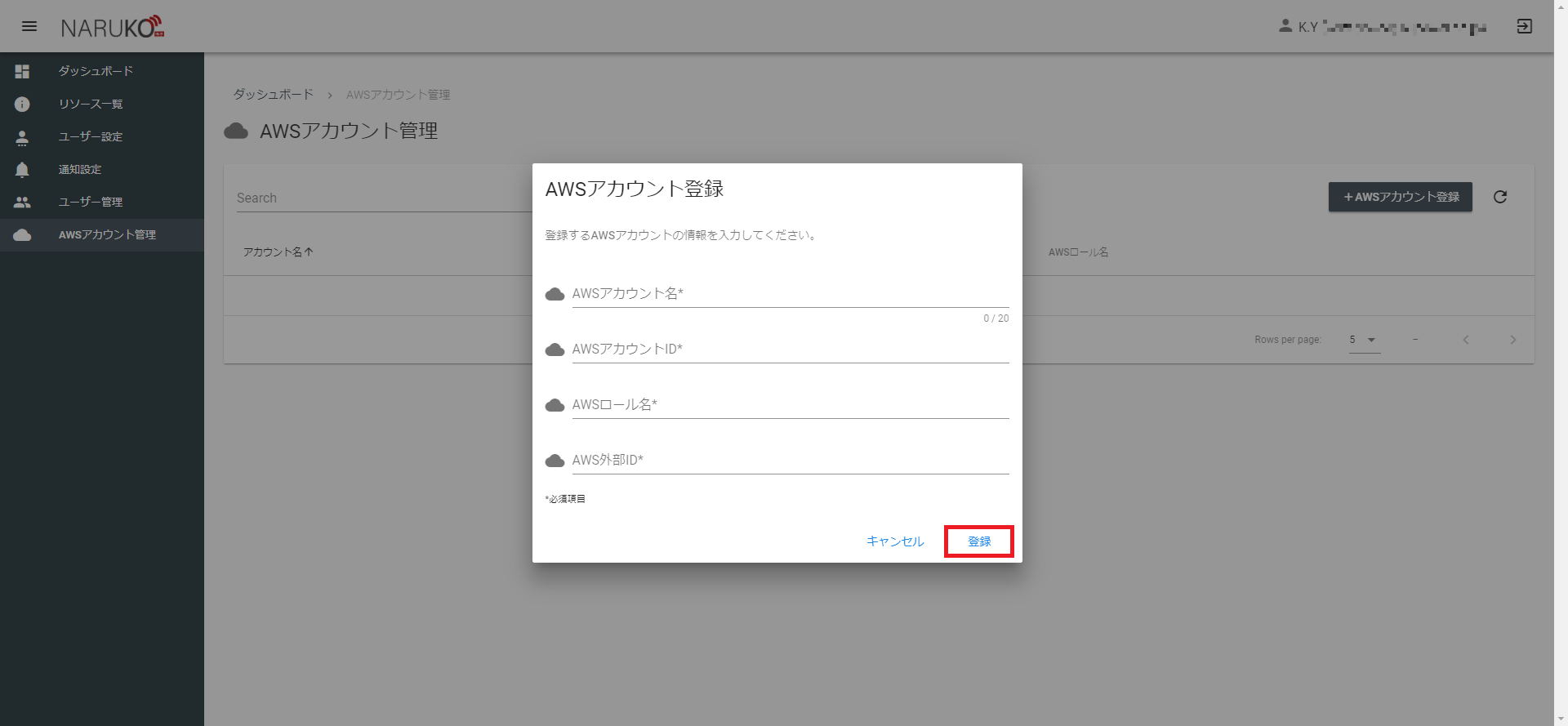Click the AWS account management cloud icon in sidebar
This screenshot has height=726, width=1568.
[x=22, y=234]
